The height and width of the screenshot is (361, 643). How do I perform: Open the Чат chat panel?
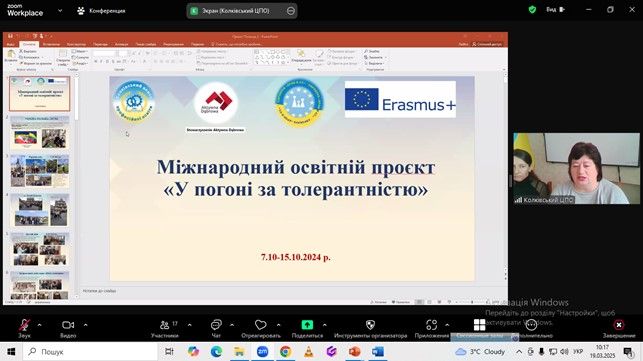coord(216,328)
